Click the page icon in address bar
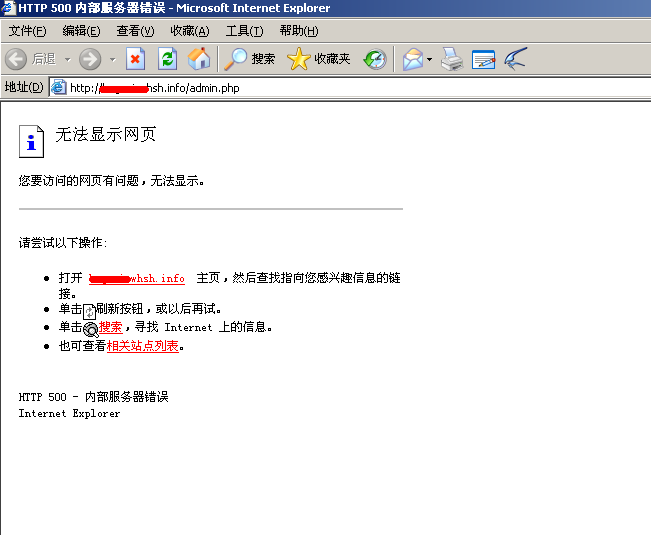This screenshot has width=651, height=535. (x=59, y=87)
